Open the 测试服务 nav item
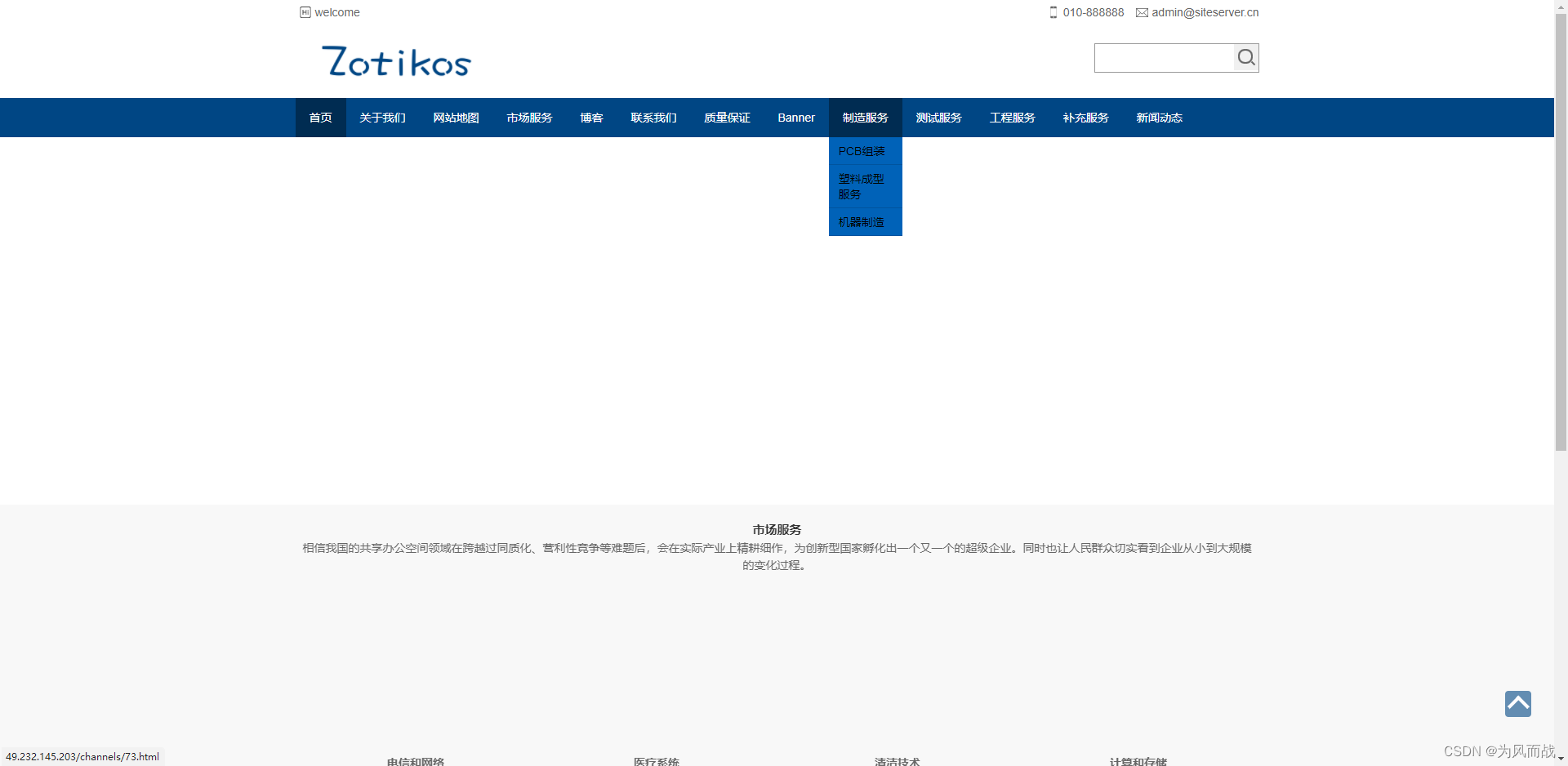The width and height of the screenshot is (1568, 766). [x=939, y=118]
